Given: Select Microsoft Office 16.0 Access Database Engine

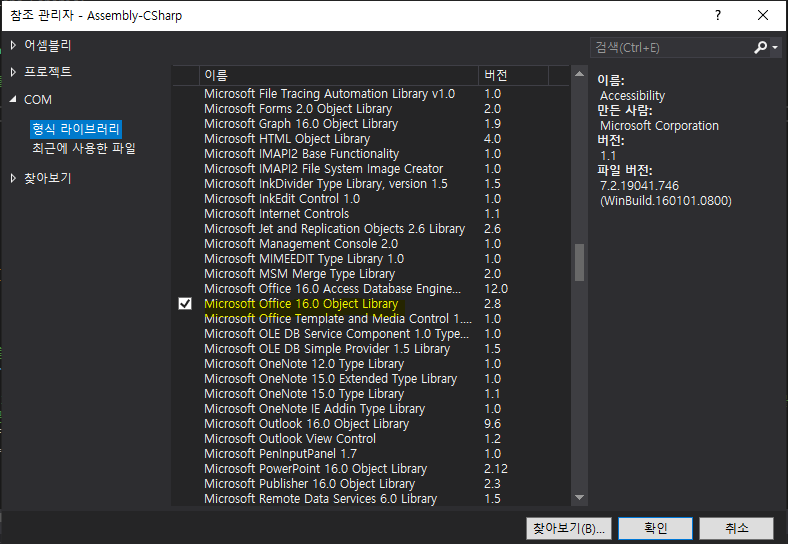Looking at the screenshot, I should coord(371,289).
